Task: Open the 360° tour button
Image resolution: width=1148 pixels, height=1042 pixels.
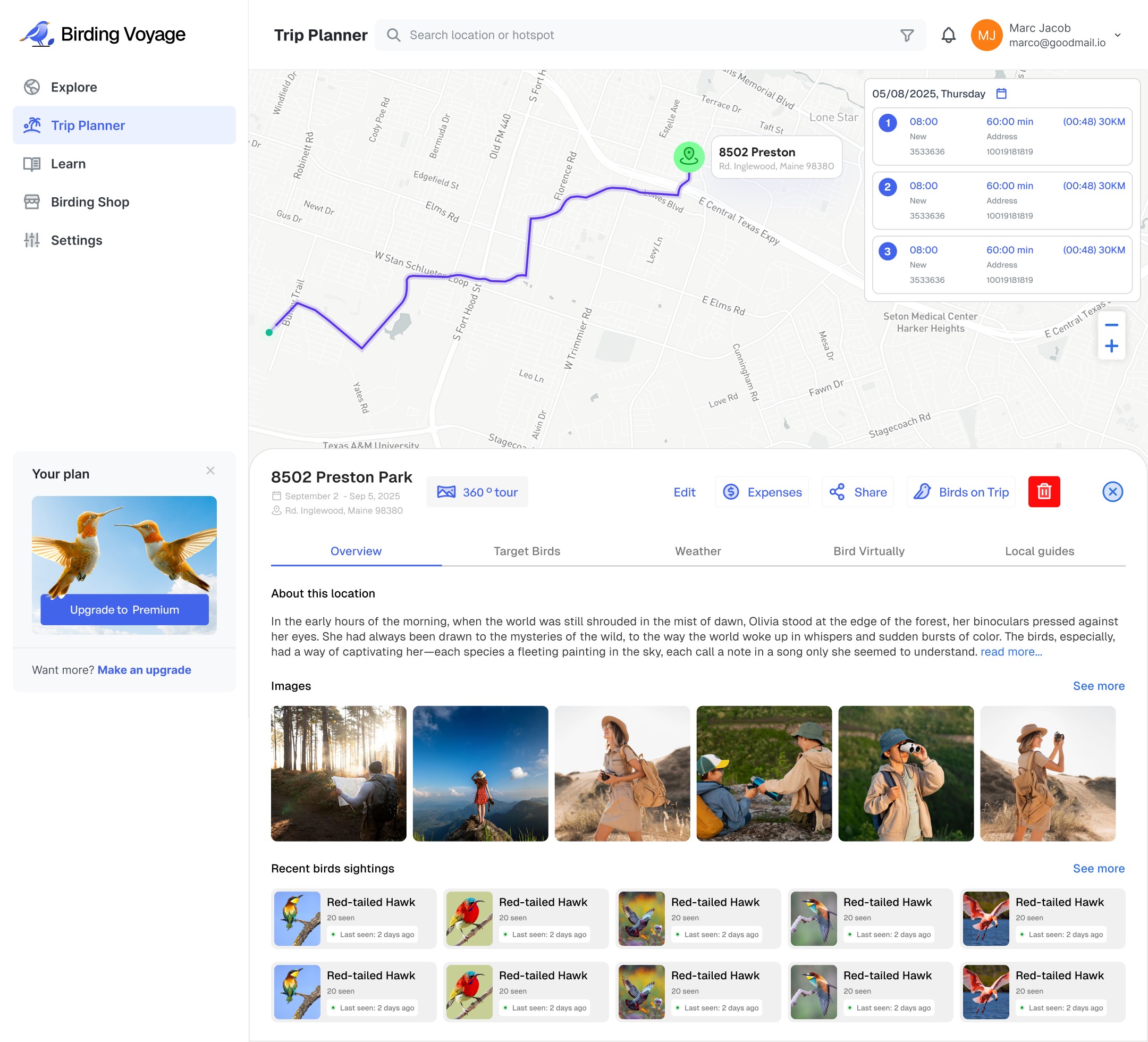Action: pos(477,492)
